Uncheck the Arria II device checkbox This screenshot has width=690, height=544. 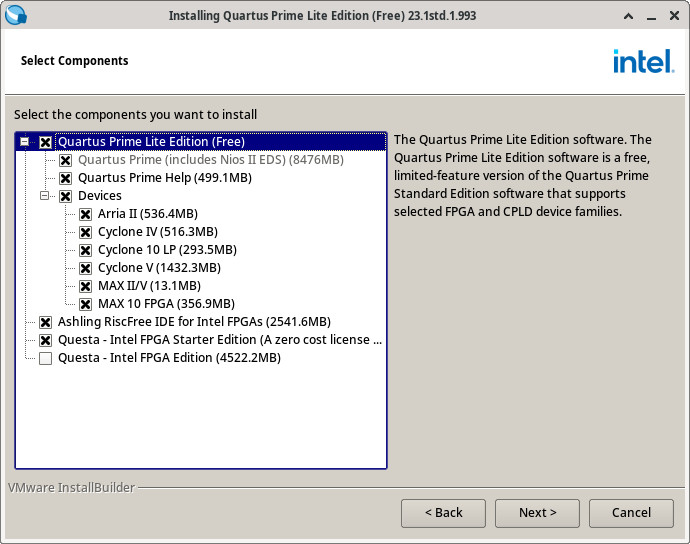[85, 214]
